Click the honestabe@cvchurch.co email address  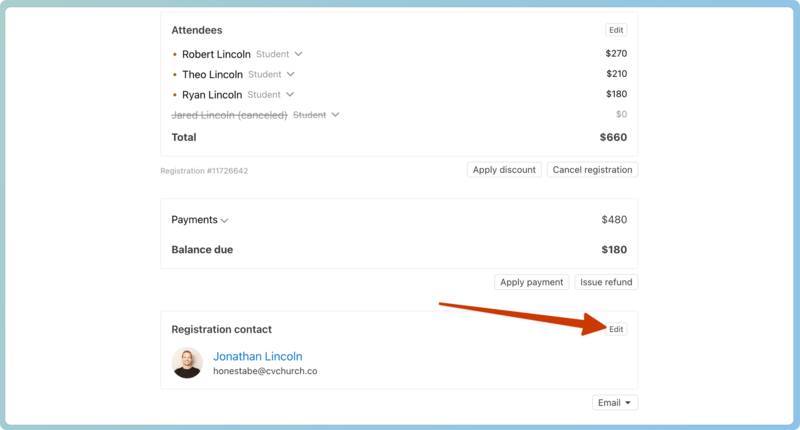265,371
